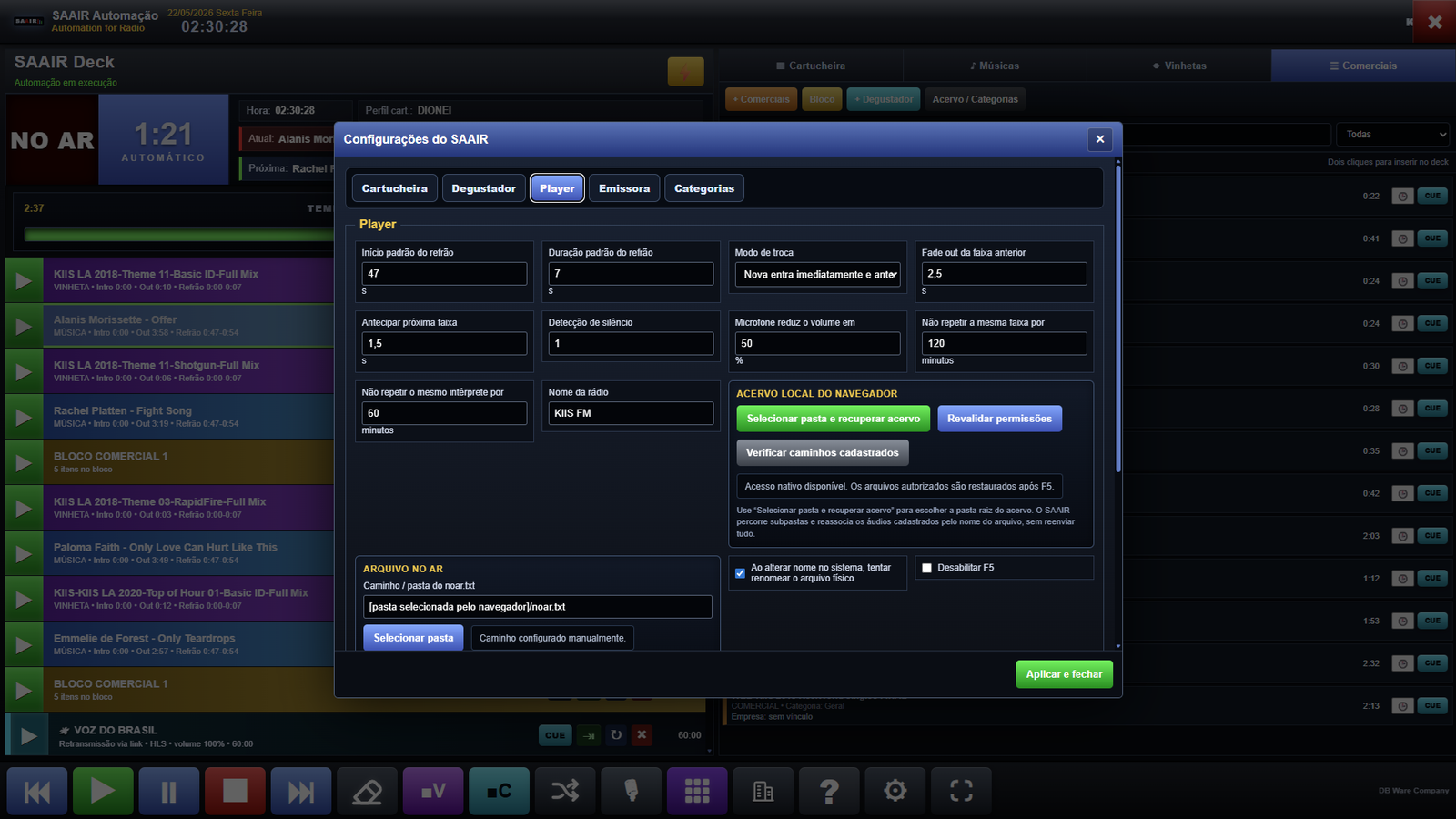Switch to the Degustador settings tab
Screen dimensions: 1456x819
(483, 189)
